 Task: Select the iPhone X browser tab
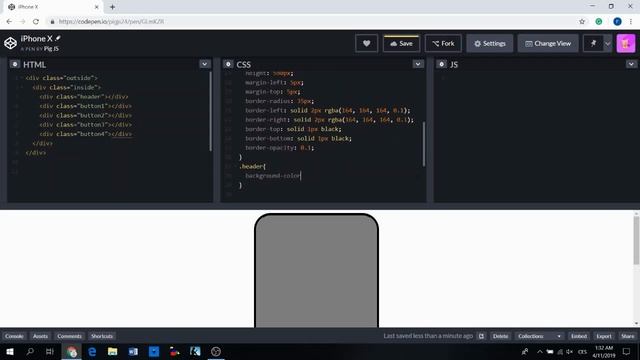tap(52, 7)
